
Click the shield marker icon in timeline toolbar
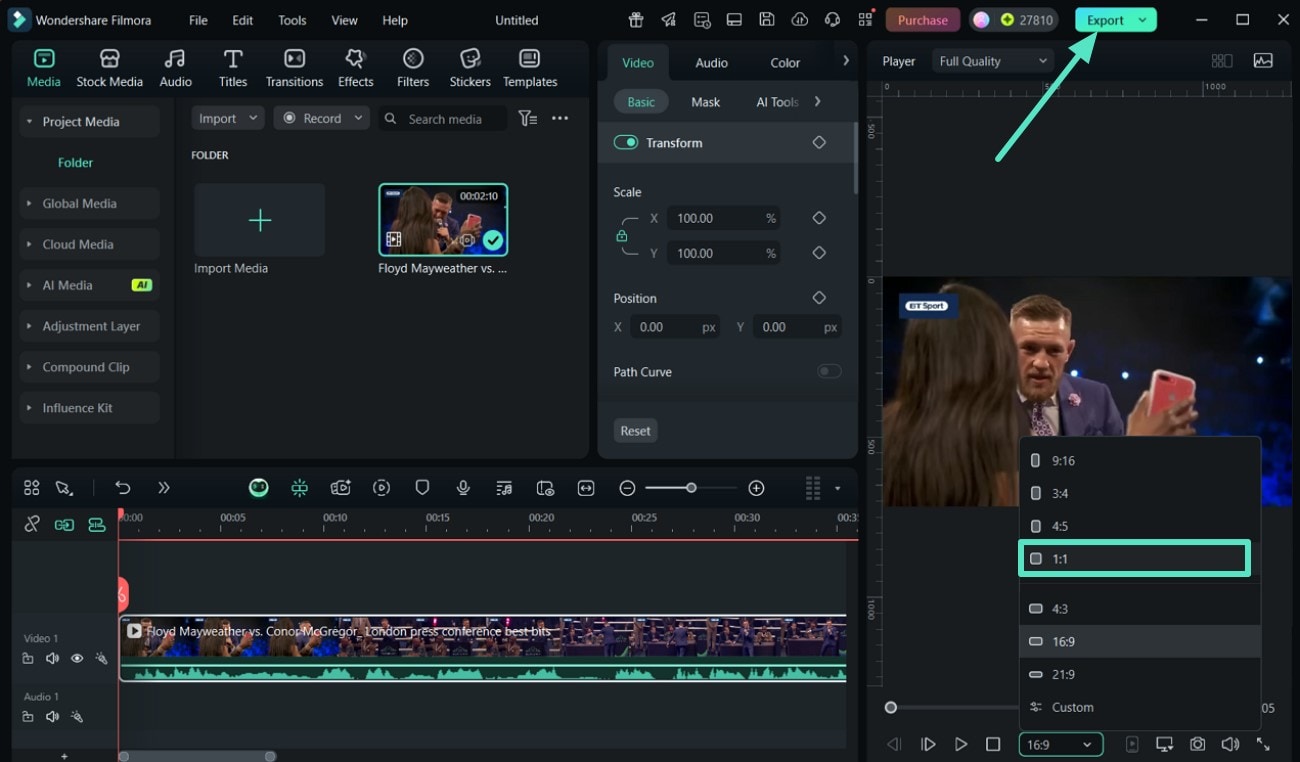pyautogui.click(x=422, y=488)
